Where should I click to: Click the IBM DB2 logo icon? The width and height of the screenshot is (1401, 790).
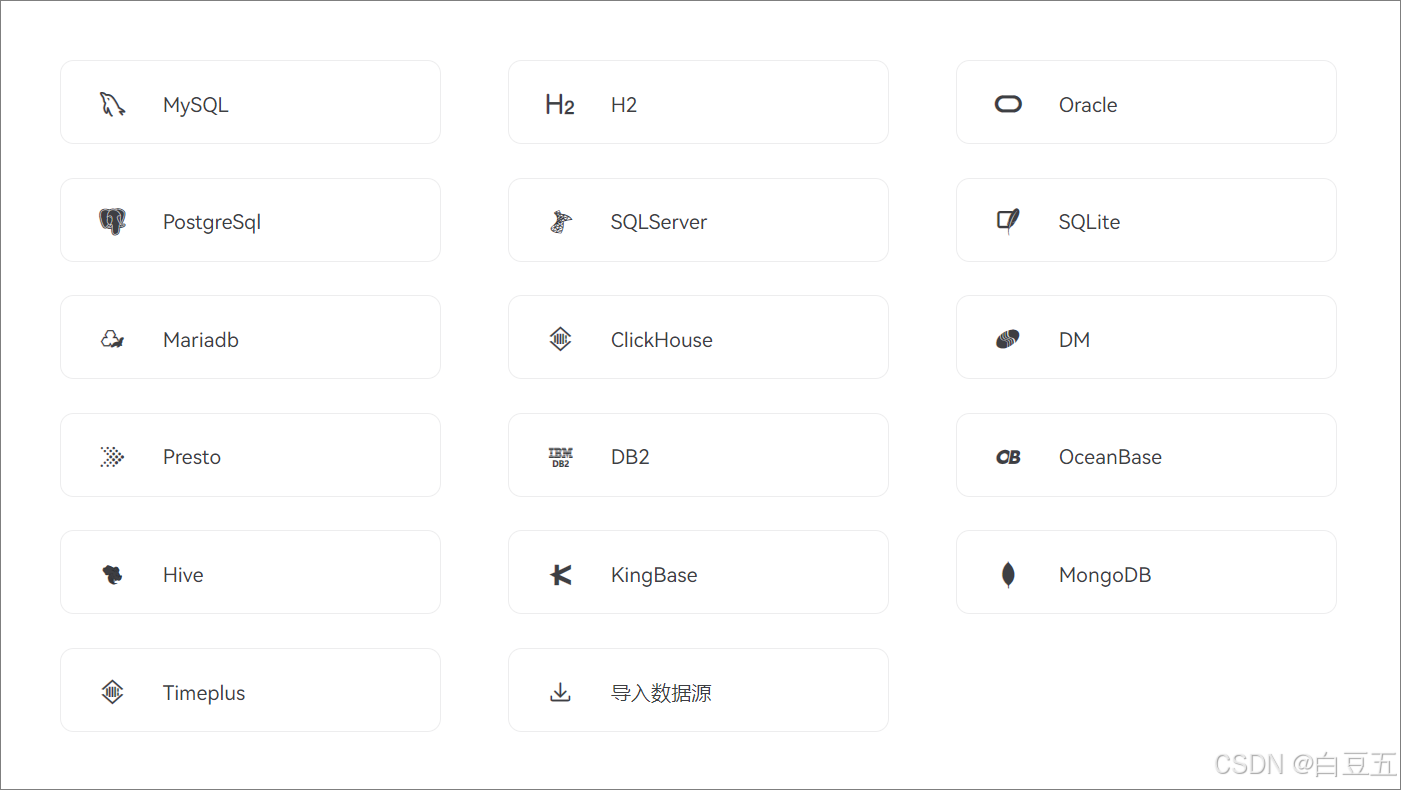(x=560, y=457)
